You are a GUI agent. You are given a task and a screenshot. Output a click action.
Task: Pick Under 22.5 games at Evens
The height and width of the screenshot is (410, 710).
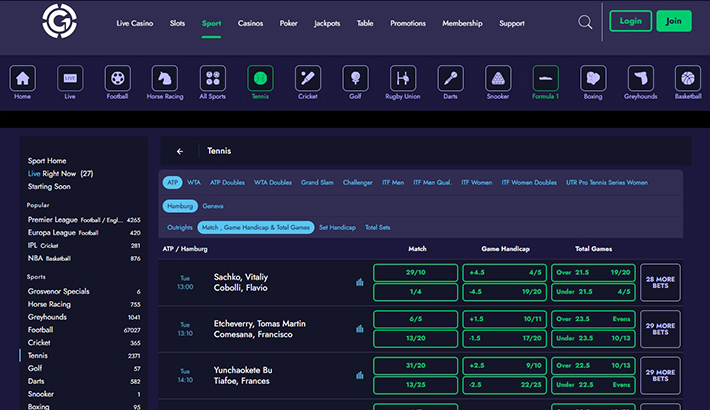tap(593, 385)
